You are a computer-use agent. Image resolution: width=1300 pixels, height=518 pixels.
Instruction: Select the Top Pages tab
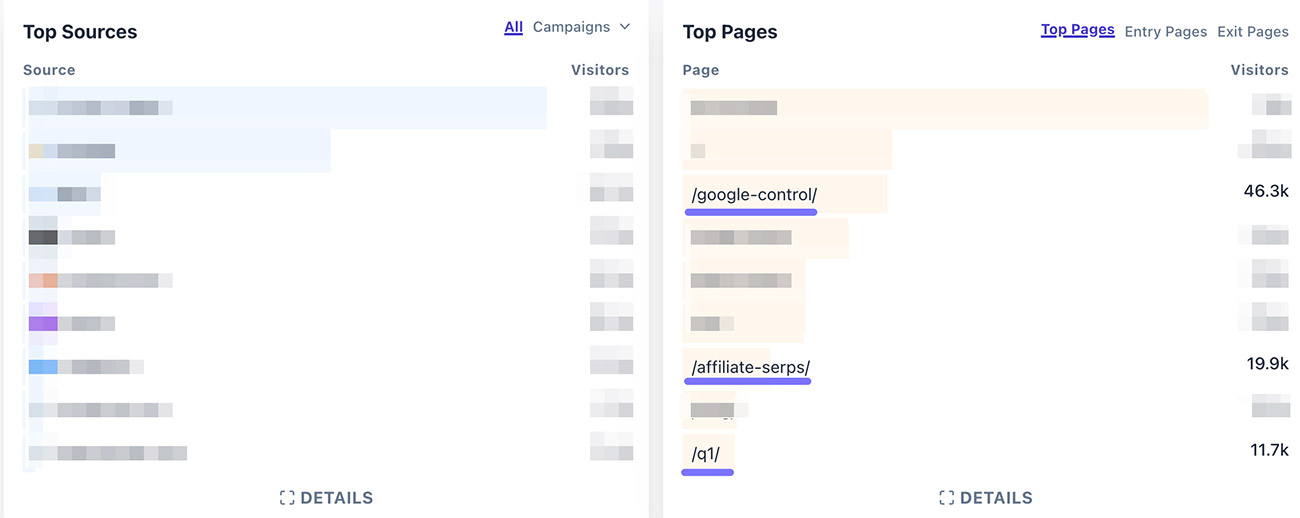pos(1078,30)
